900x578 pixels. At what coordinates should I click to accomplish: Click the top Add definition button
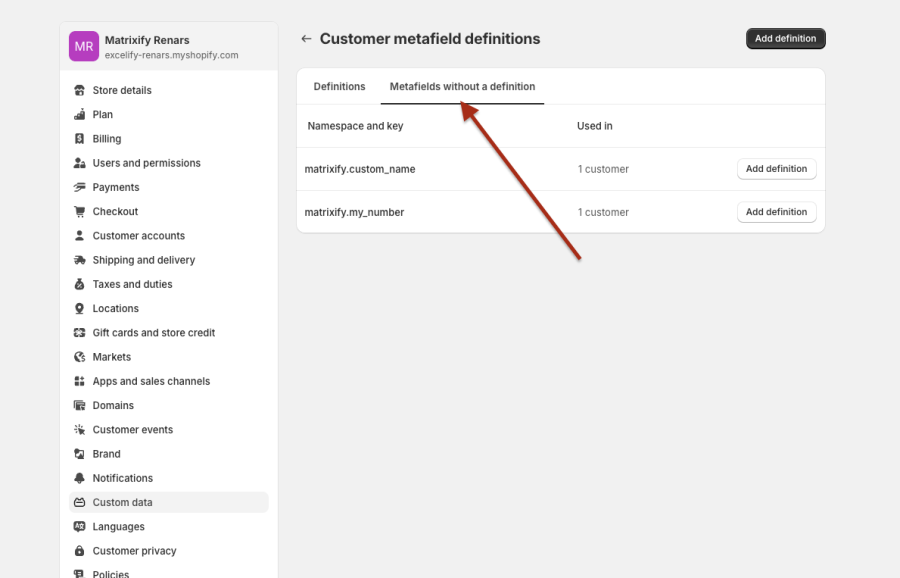[x=785, y=38]
